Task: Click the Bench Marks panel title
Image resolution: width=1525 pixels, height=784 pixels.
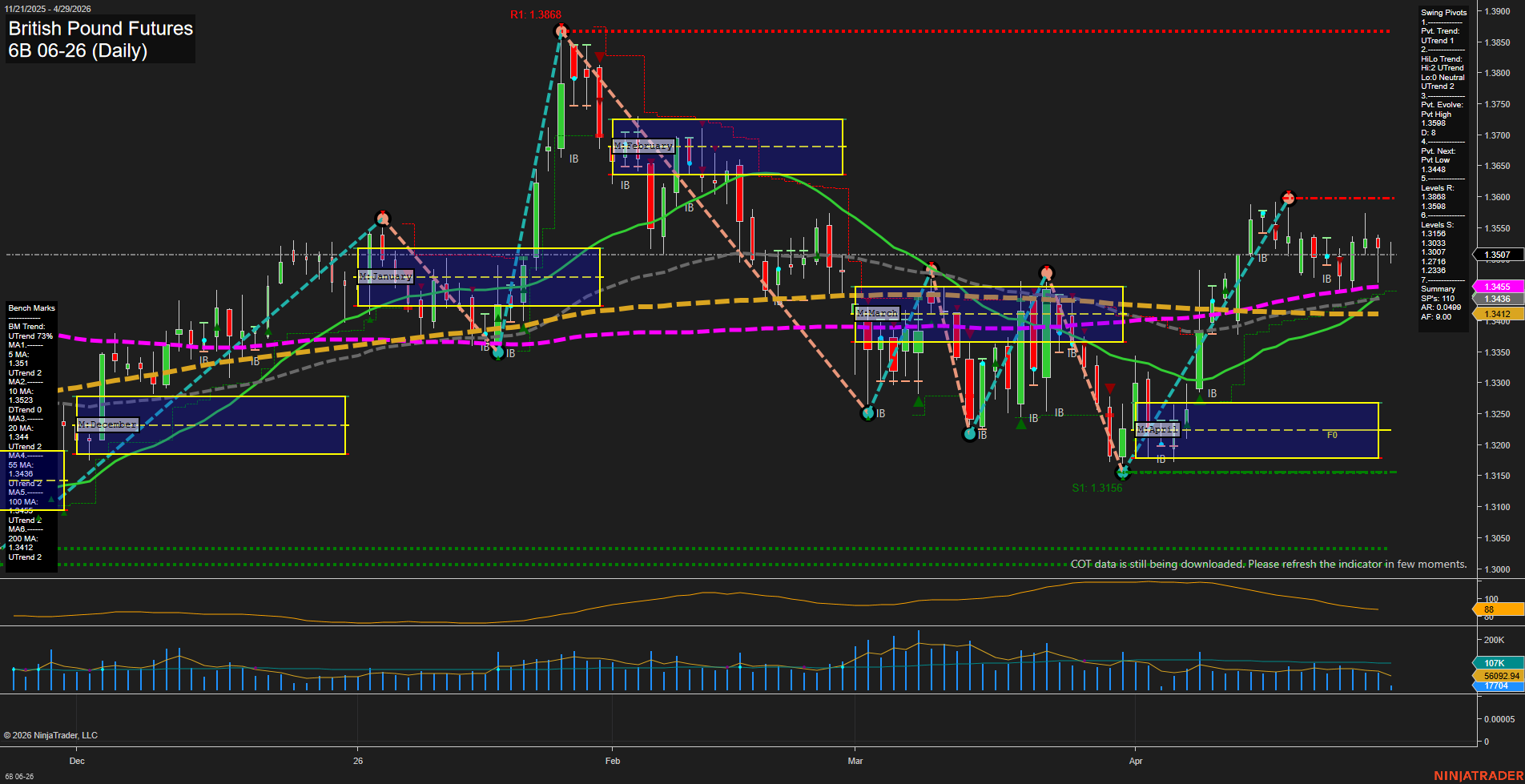Action: click(31, 308)
